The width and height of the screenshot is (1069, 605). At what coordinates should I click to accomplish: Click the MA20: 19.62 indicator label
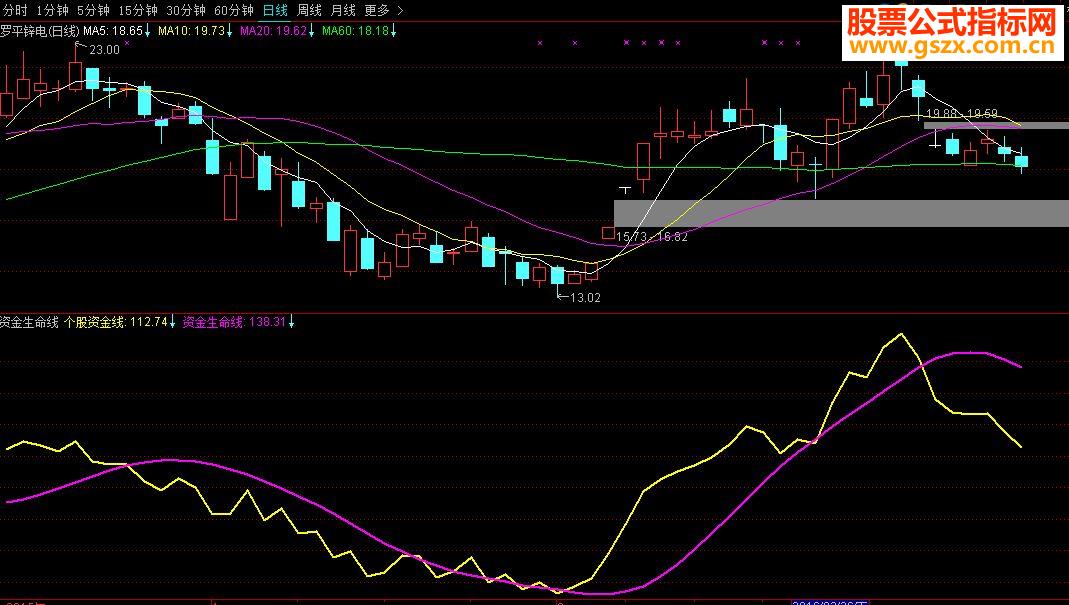277,31
